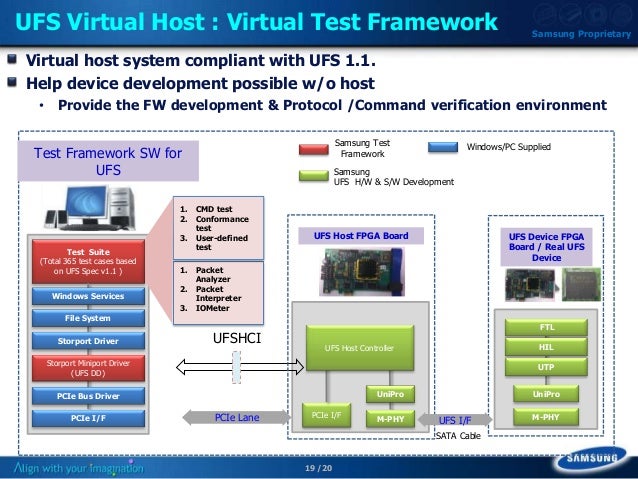
Task: Click the IOMeter list item
Action: click(x=205, y=308)
